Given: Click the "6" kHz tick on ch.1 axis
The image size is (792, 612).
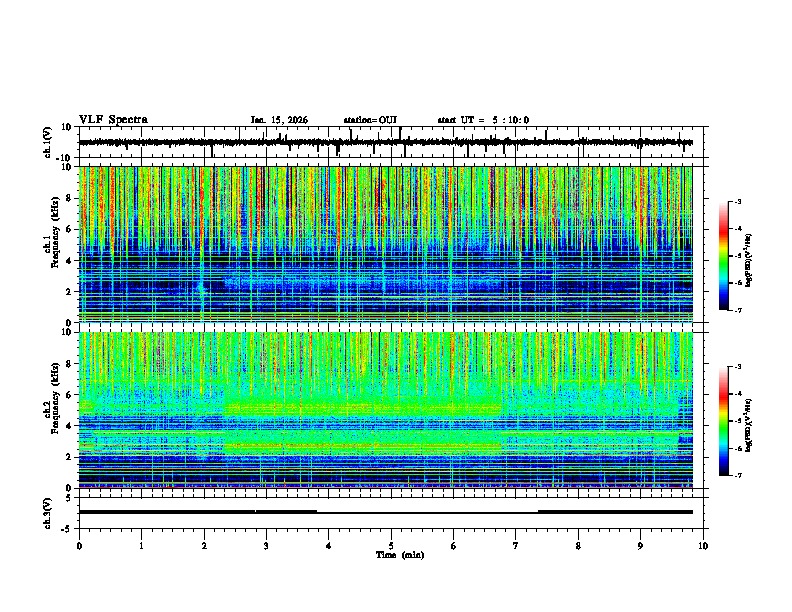Looking at the screenshot, I should point(69,229).
